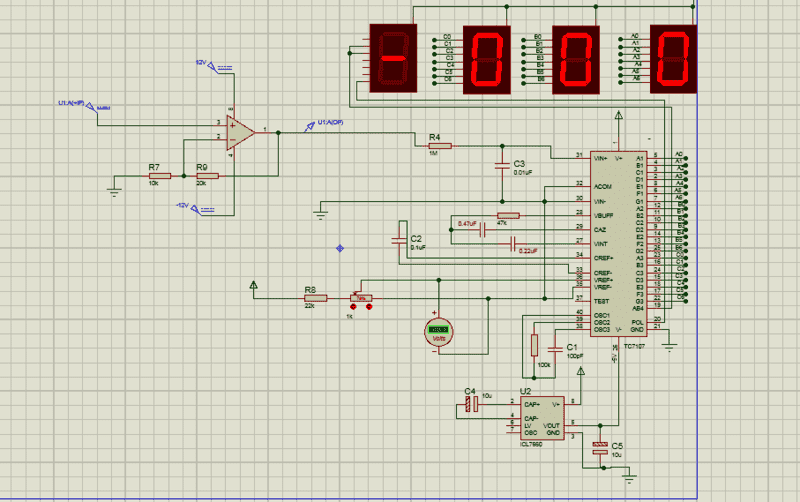
Task: Select capacitor C3 (0.01uF)
Action: click(x=503, y=166)
